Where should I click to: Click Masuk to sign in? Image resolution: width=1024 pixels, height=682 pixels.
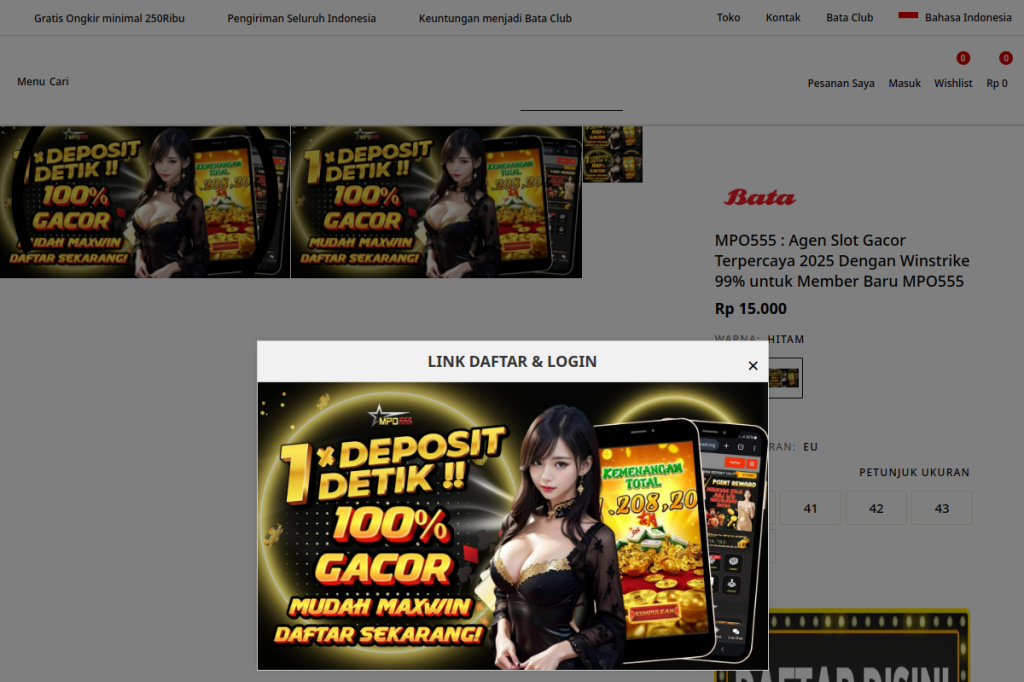click(904, 83)
